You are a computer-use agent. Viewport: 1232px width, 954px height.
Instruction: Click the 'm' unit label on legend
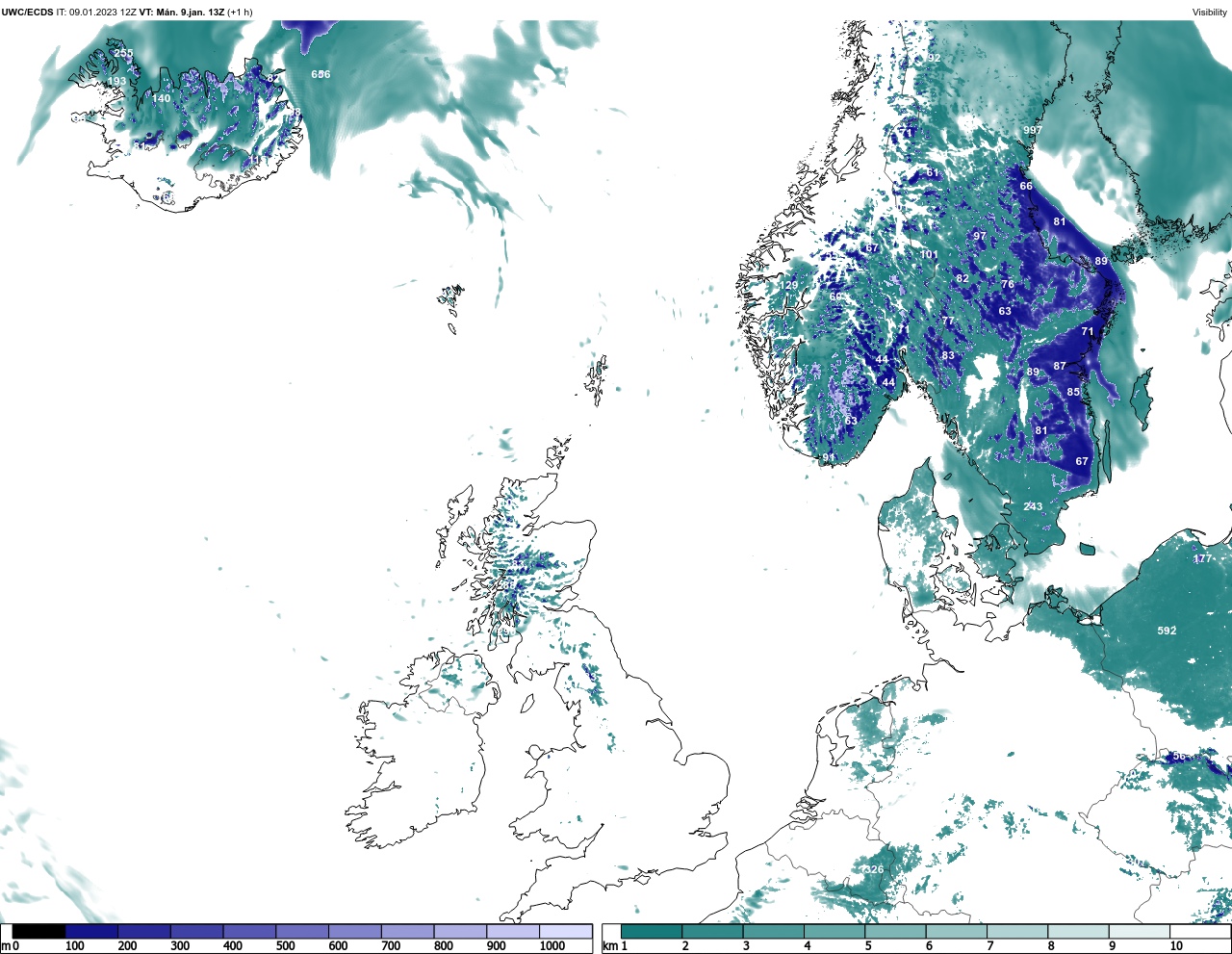point(6,946)
